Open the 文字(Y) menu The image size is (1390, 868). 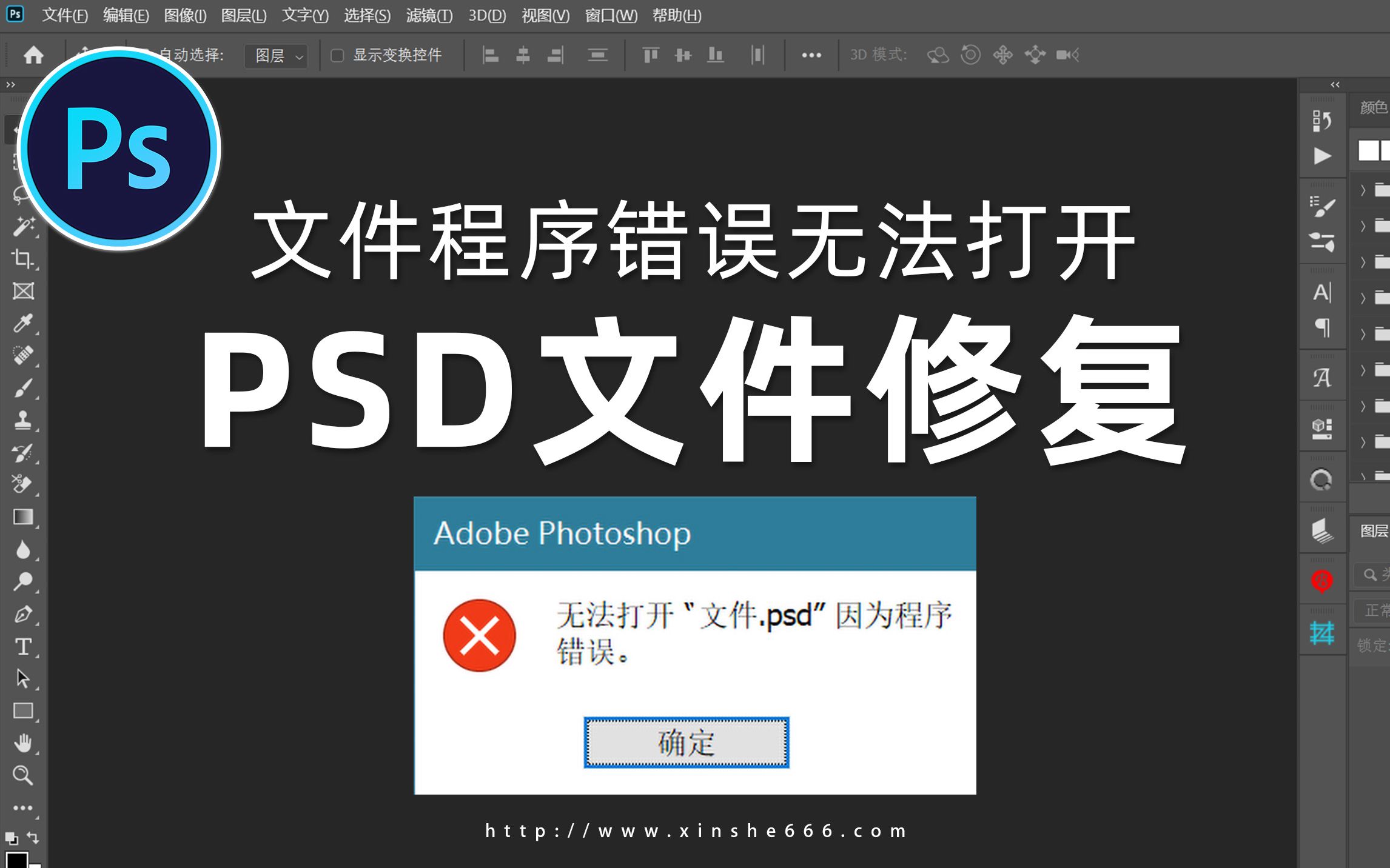[x=305, y=15]
